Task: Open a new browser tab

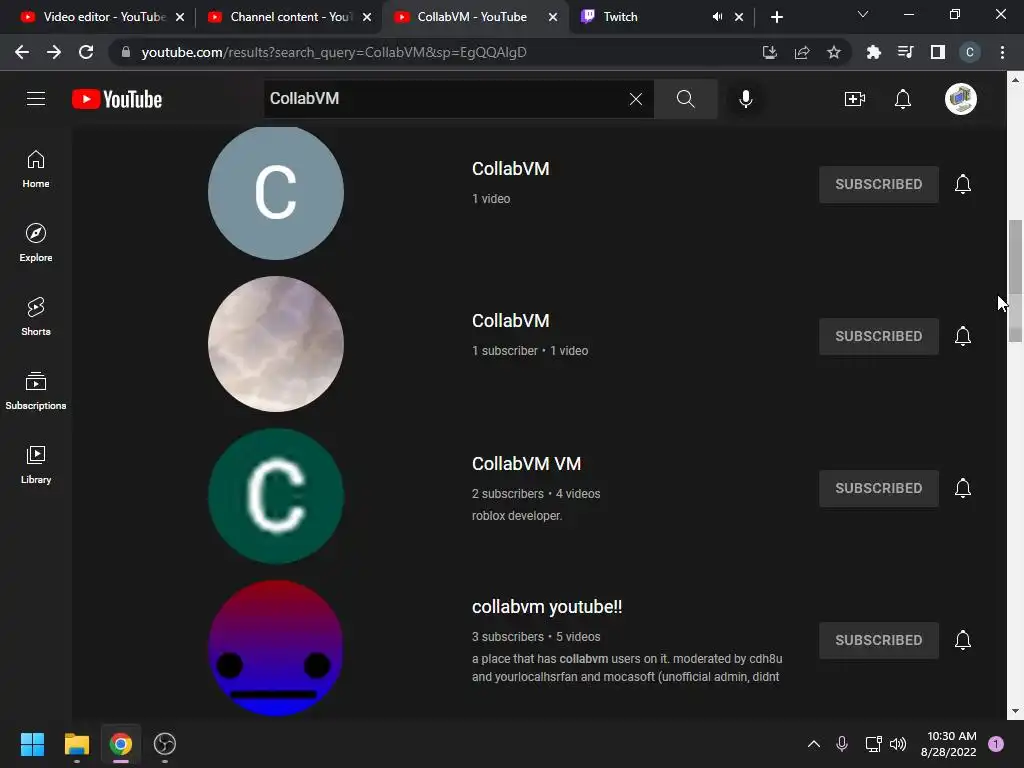Action: tap(776, 17)
